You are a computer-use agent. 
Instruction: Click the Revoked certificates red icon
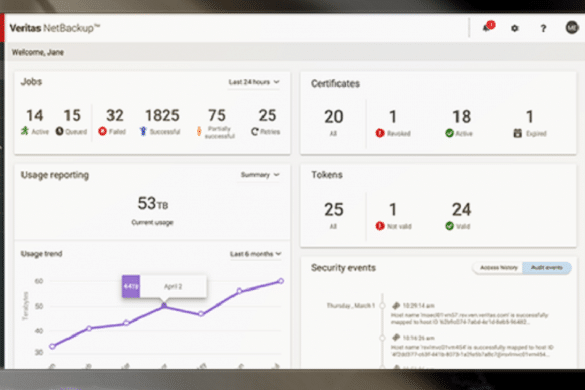380,133
